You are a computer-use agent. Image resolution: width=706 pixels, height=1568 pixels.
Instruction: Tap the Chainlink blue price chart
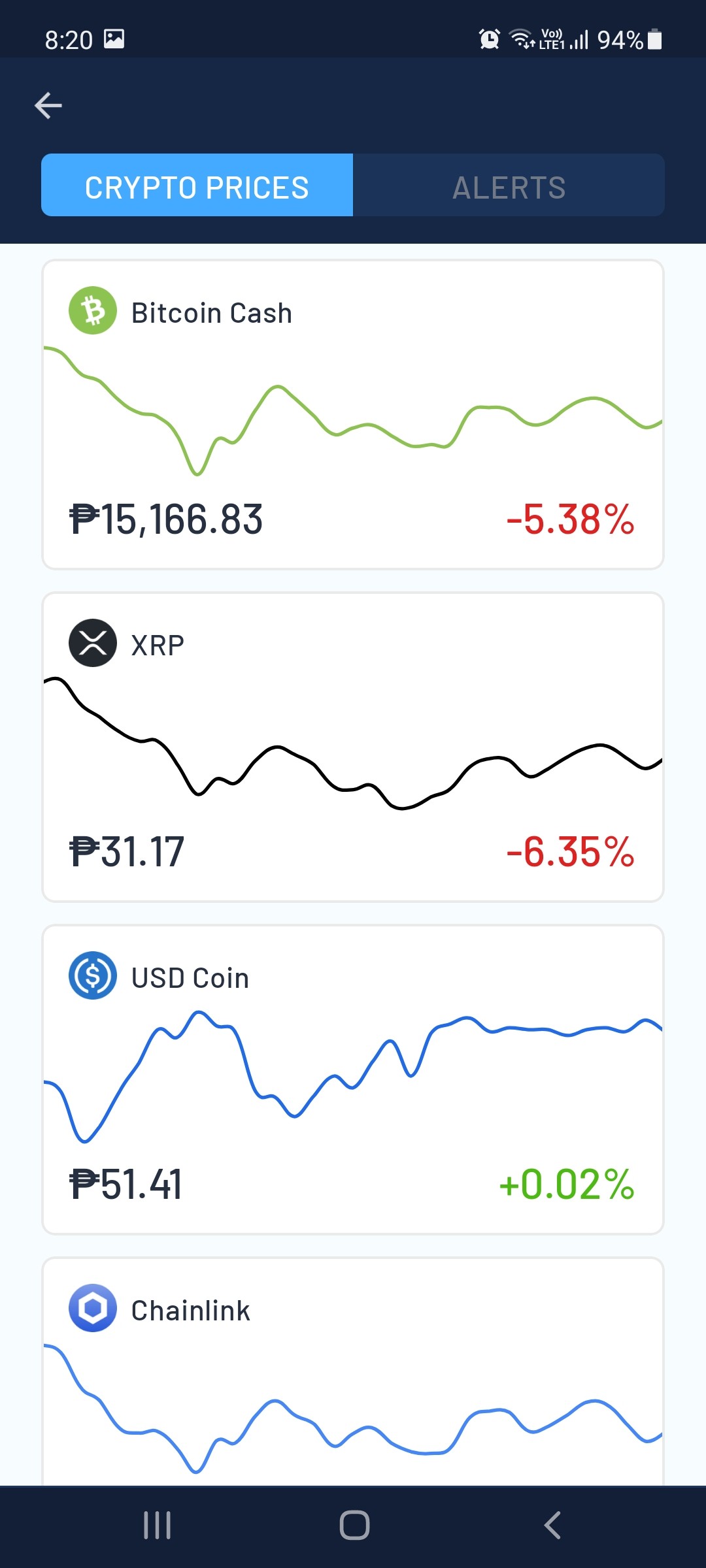click(x=353, y=1408)
